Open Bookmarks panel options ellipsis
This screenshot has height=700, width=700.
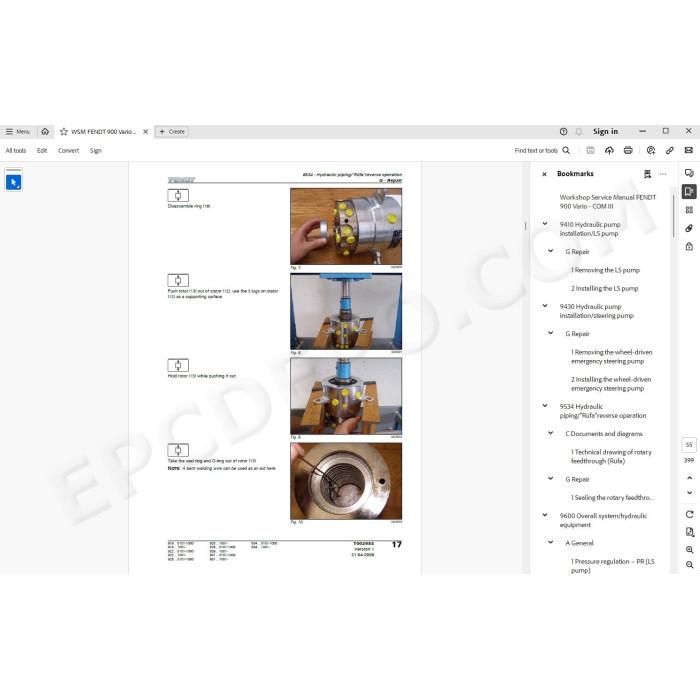[x=663, y=174]
